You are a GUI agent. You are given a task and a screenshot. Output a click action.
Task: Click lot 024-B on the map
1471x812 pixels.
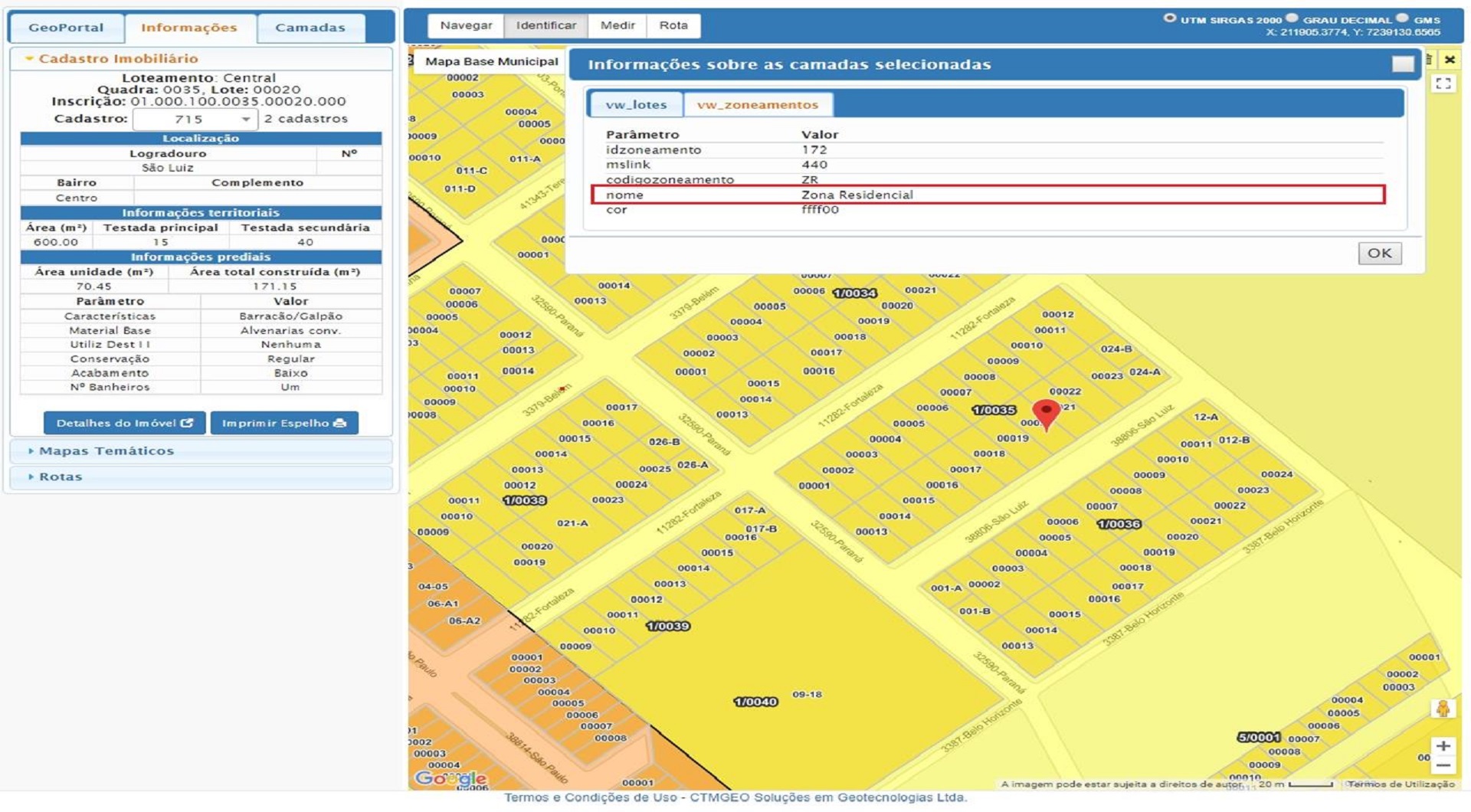pyautogui.click(x=1116, y=349)
